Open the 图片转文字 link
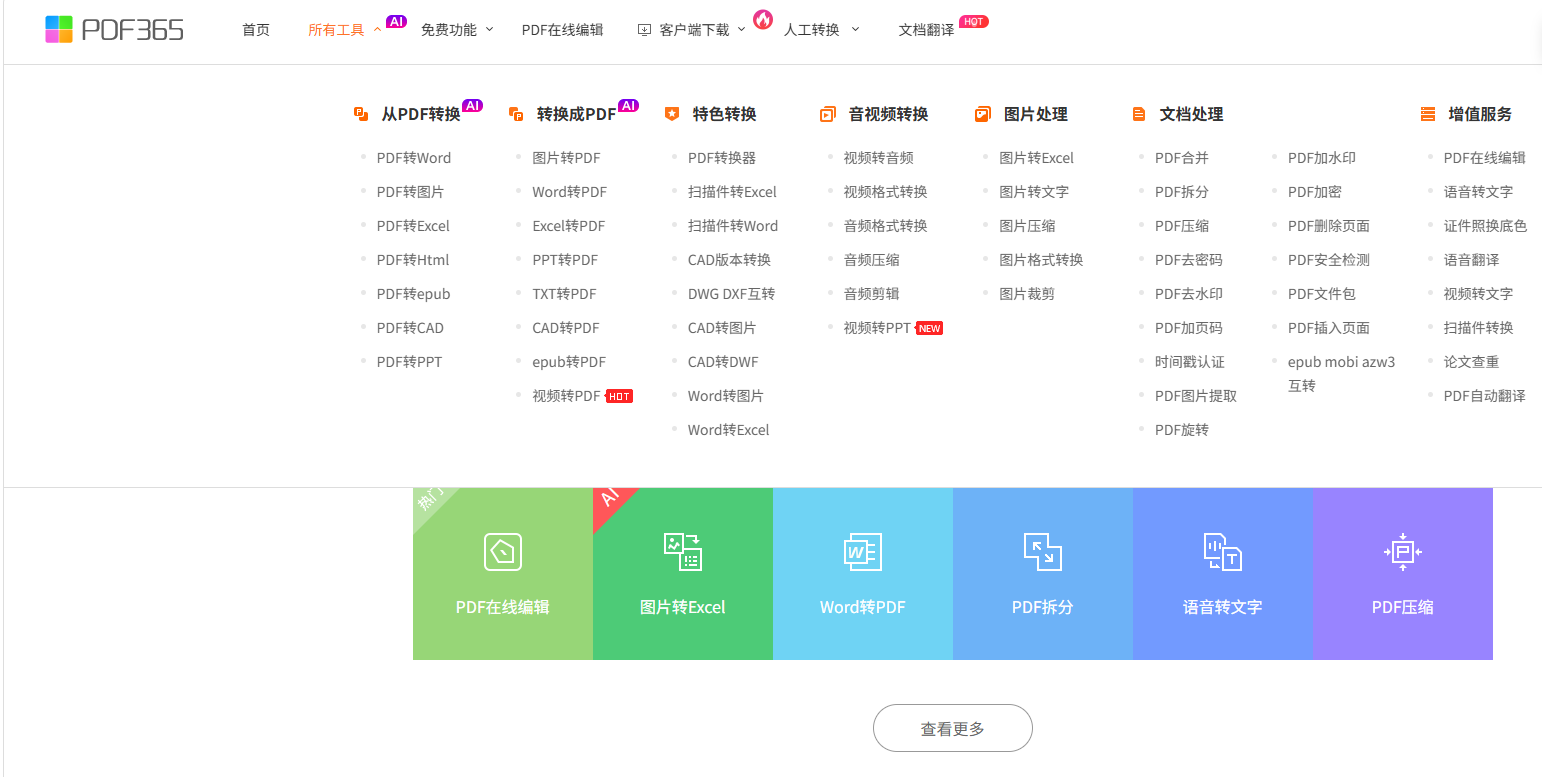Screen dimensions: 1542x777 1034,192
